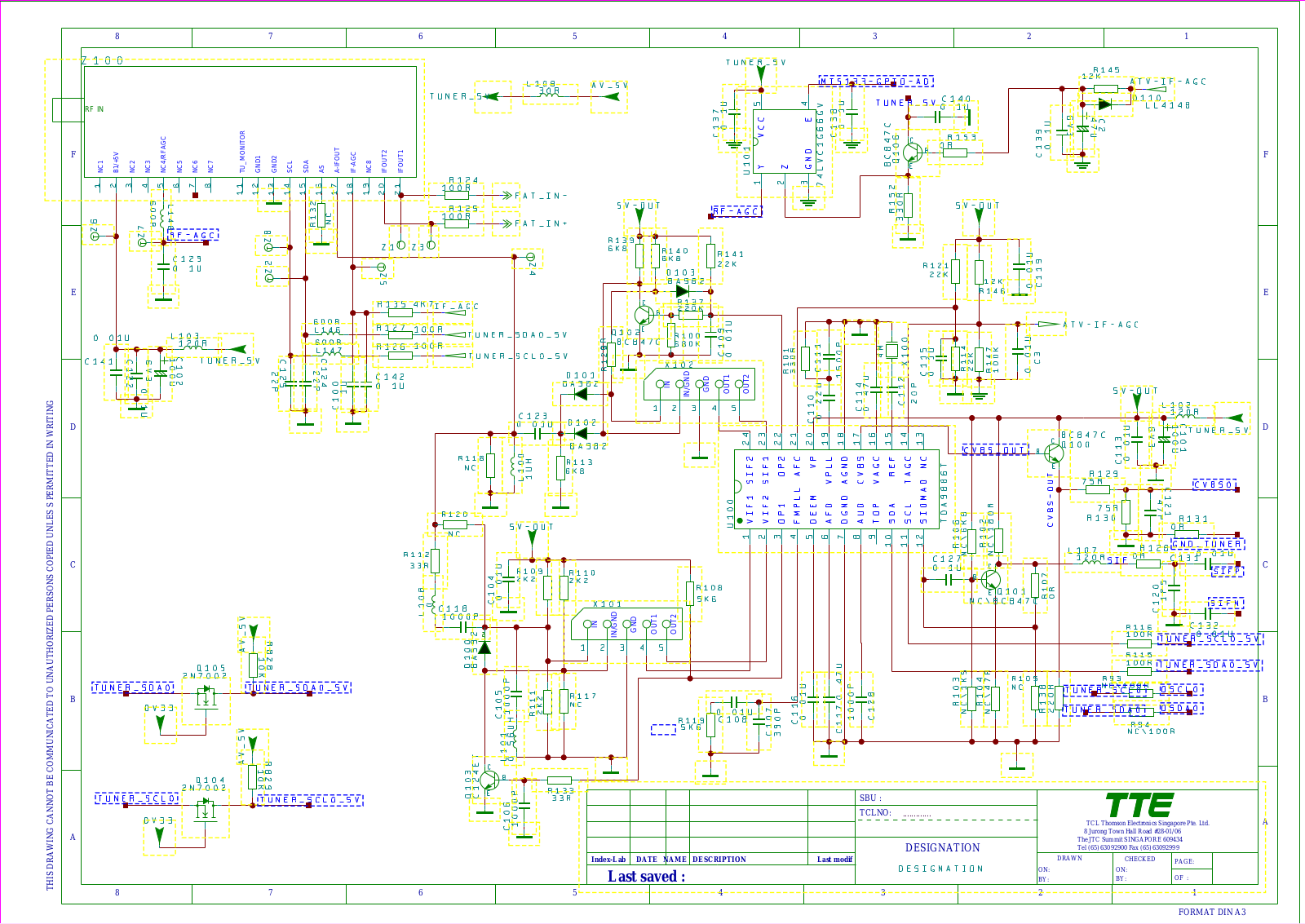Select the D110 diode symbol
Viewport: 1305px width, 924px height.
click(x=1104, y=104)
